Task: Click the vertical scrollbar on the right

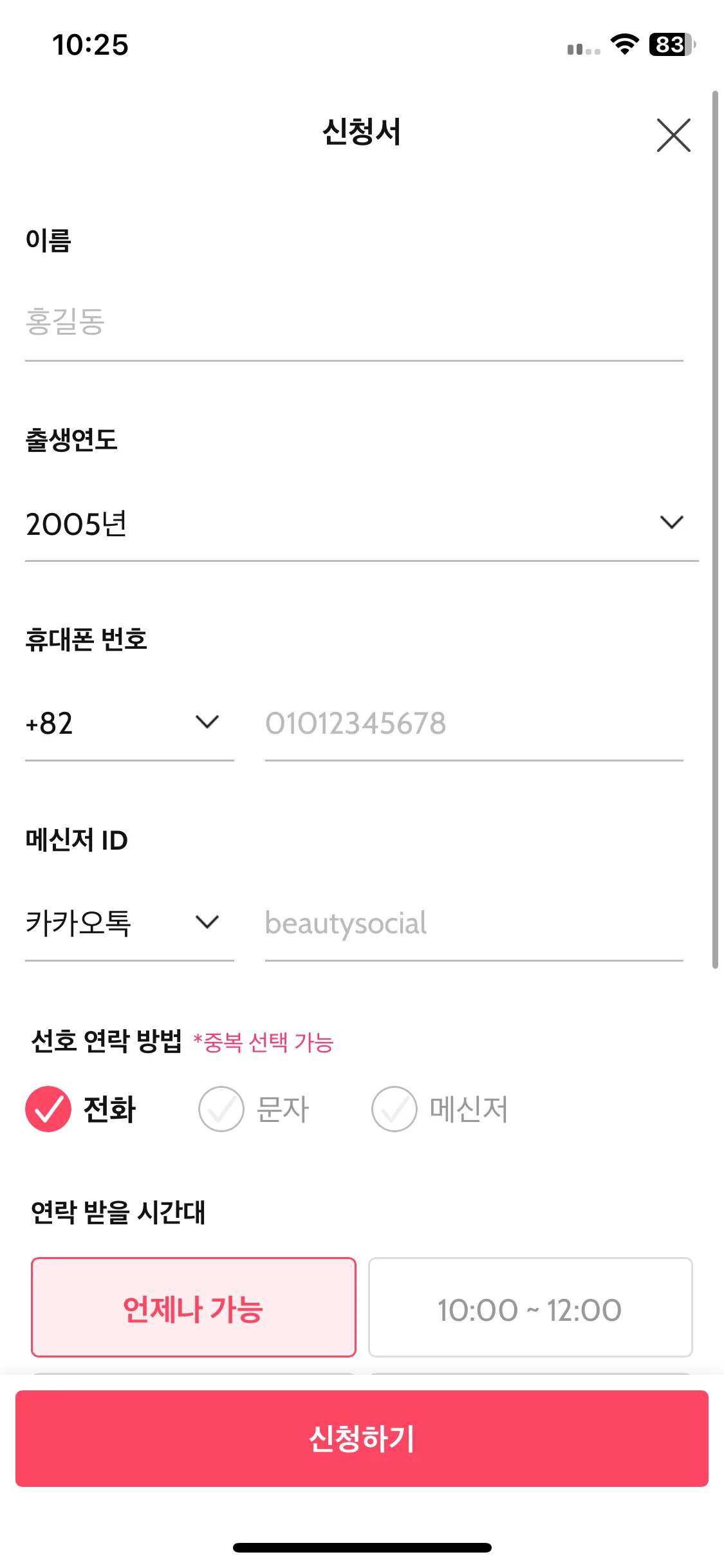Action: tap(715, 530)
